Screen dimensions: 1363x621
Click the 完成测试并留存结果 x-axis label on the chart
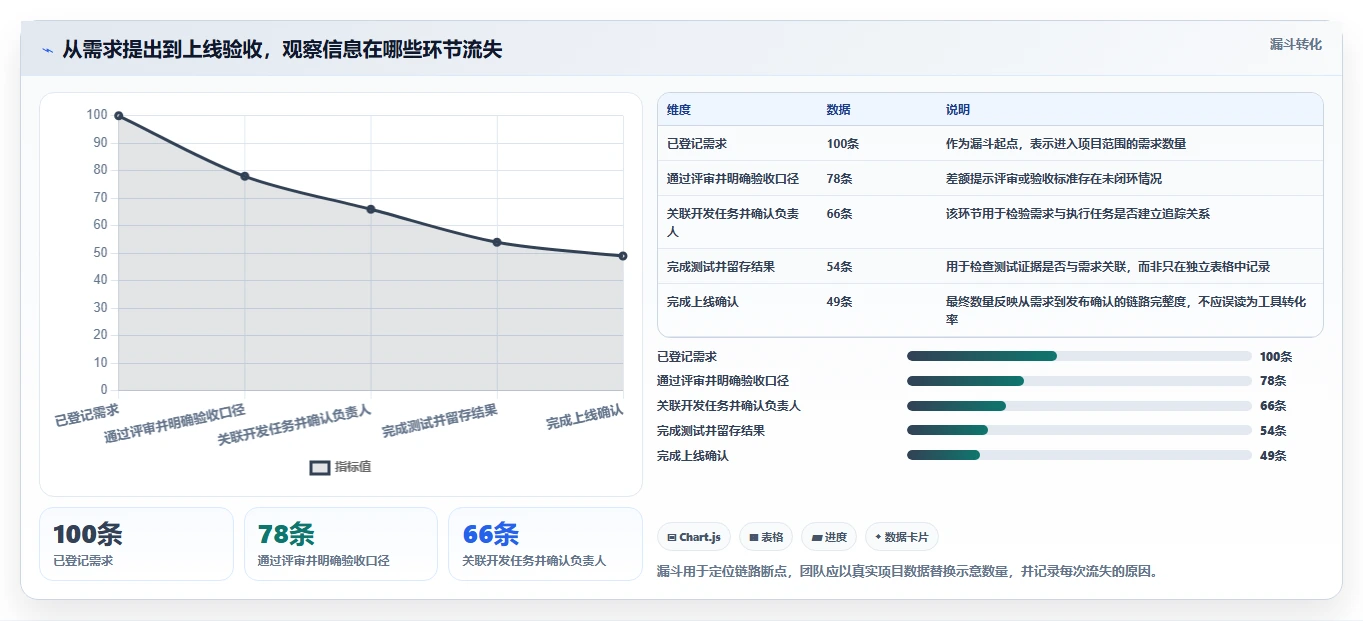click(440, 421)
